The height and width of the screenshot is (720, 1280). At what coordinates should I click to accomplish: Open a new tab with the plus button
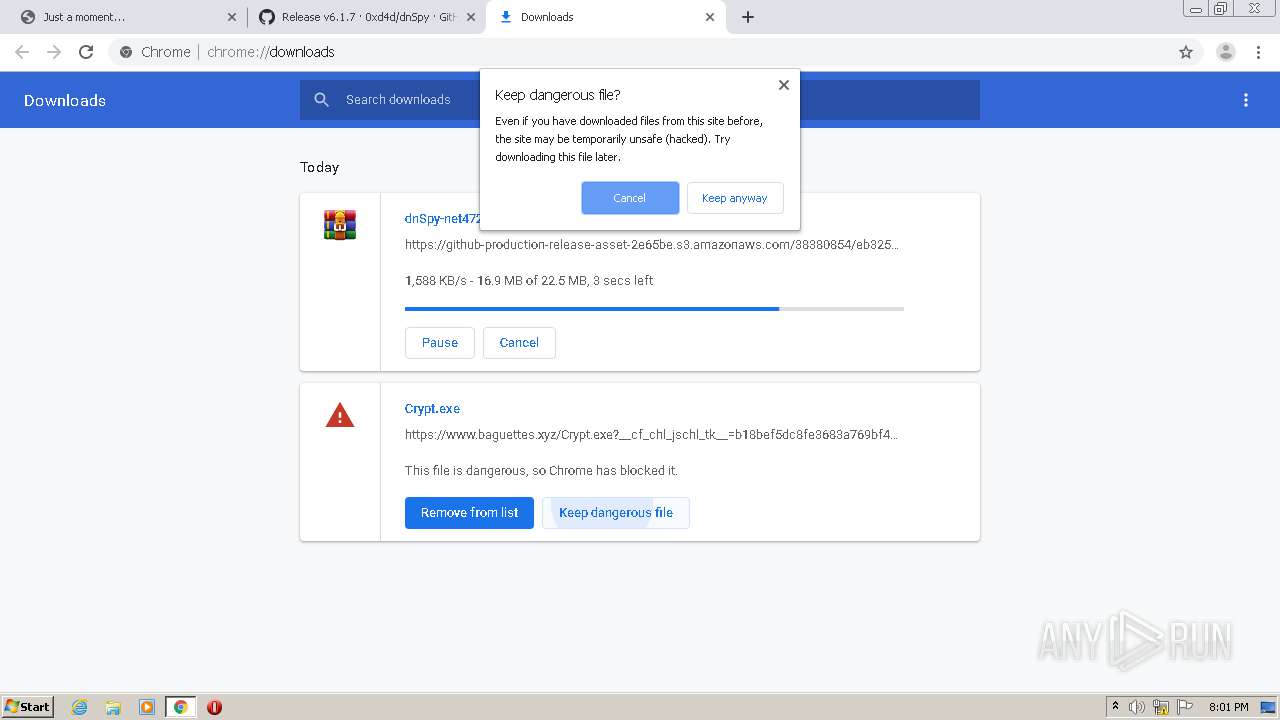tap(748, 17)
